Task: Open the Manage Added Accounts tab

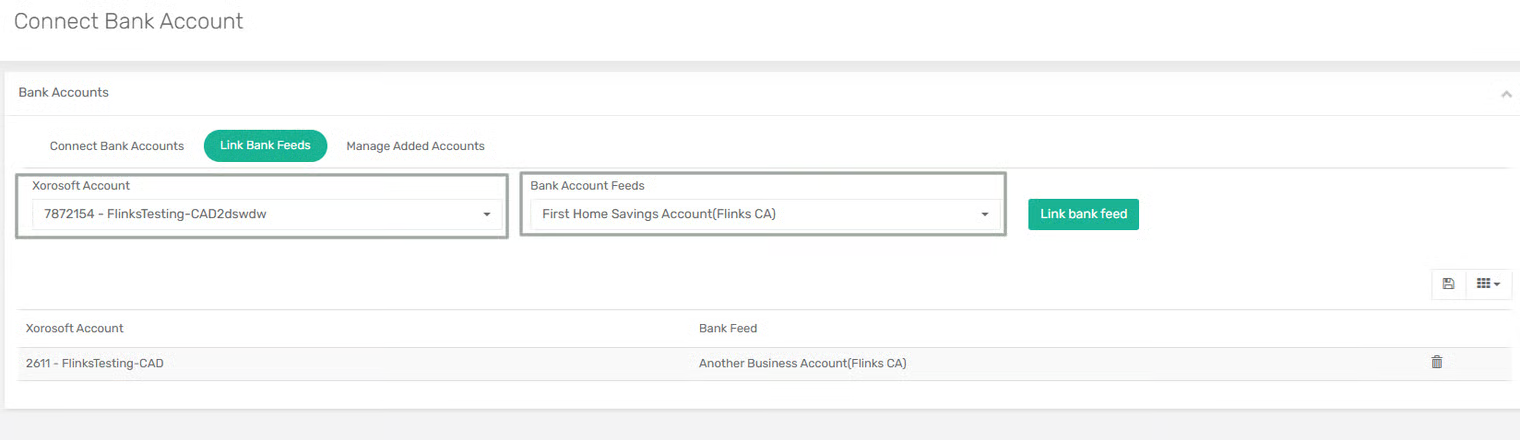Action: [x=415, y=146]
